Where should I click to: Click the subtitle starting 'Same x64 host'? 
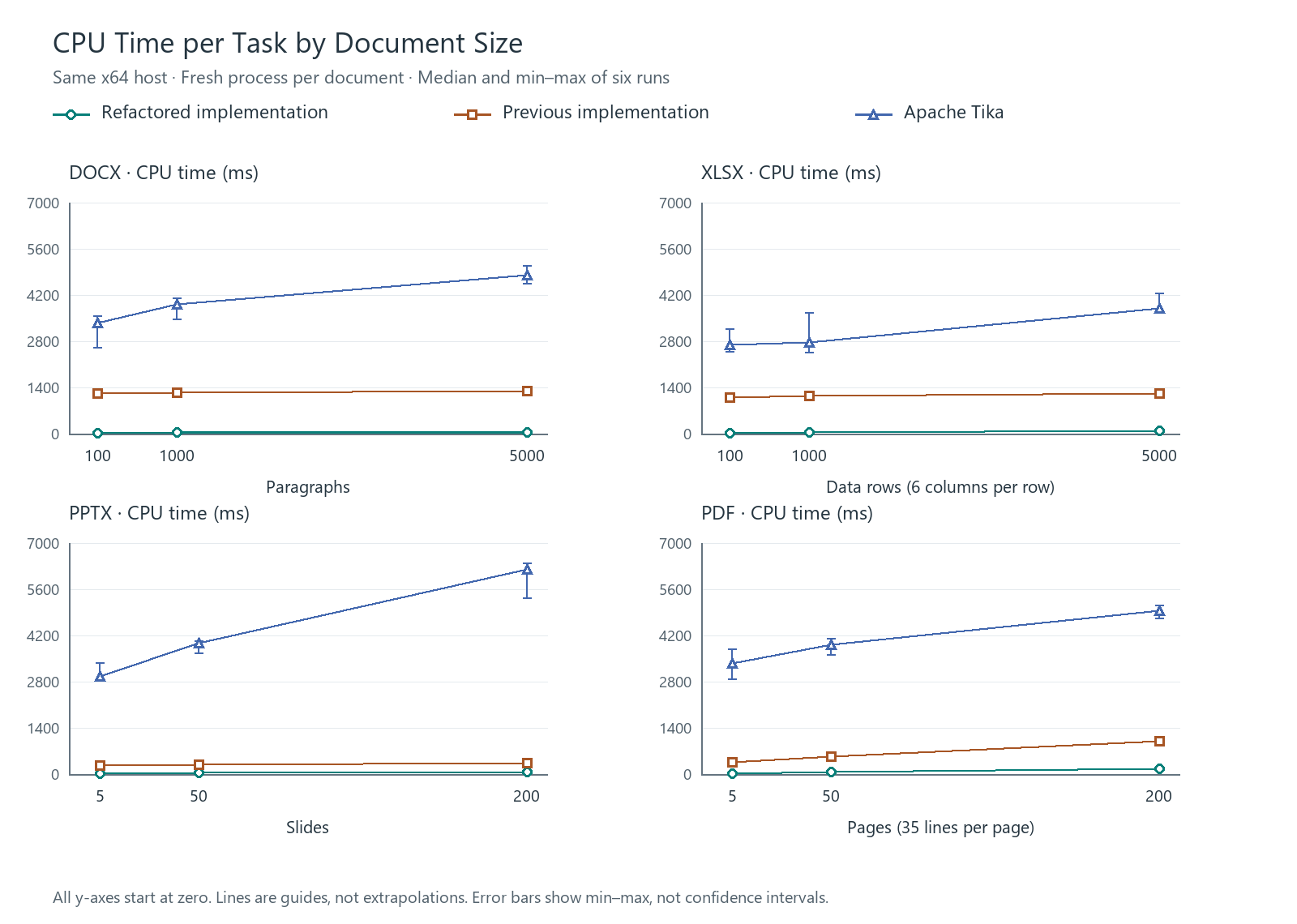point(361,78)
